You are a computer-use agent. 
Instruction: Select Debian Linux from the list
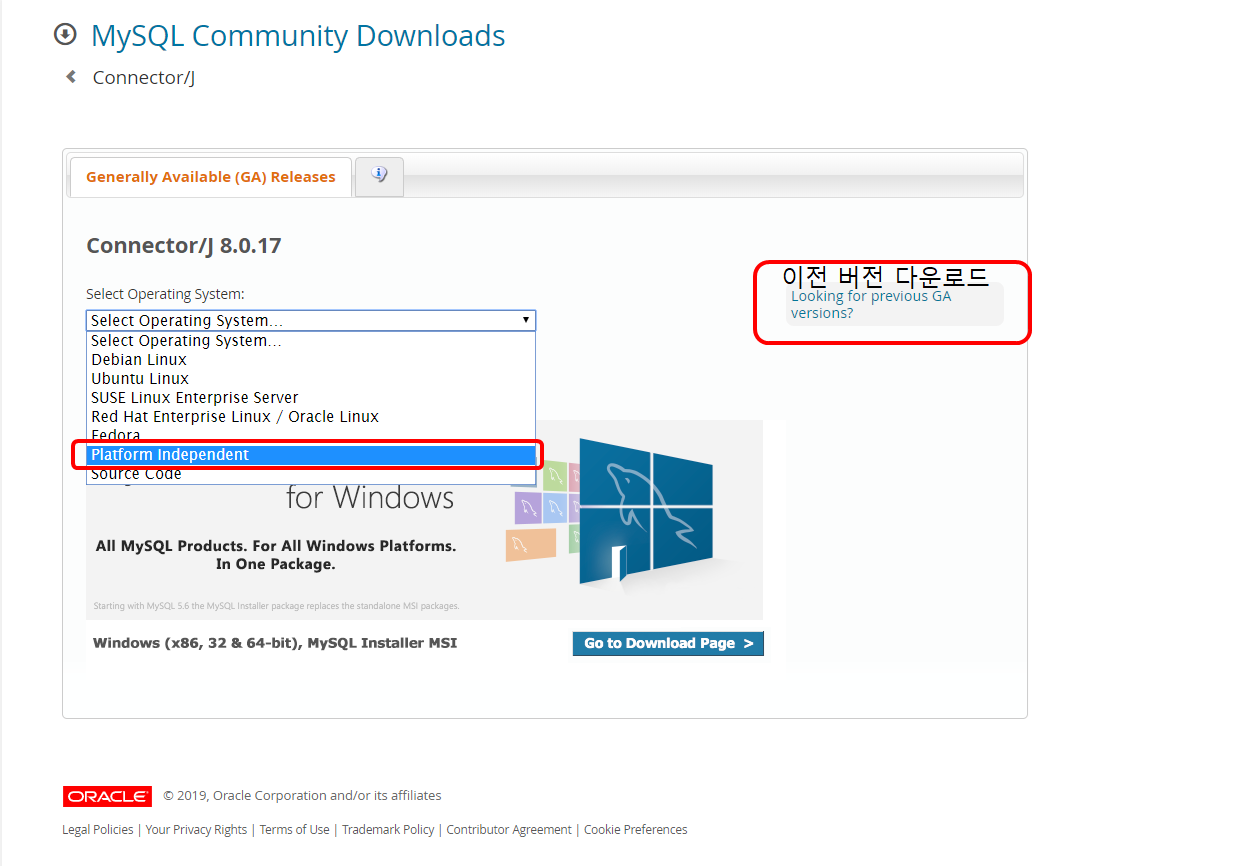coord(311,360)
